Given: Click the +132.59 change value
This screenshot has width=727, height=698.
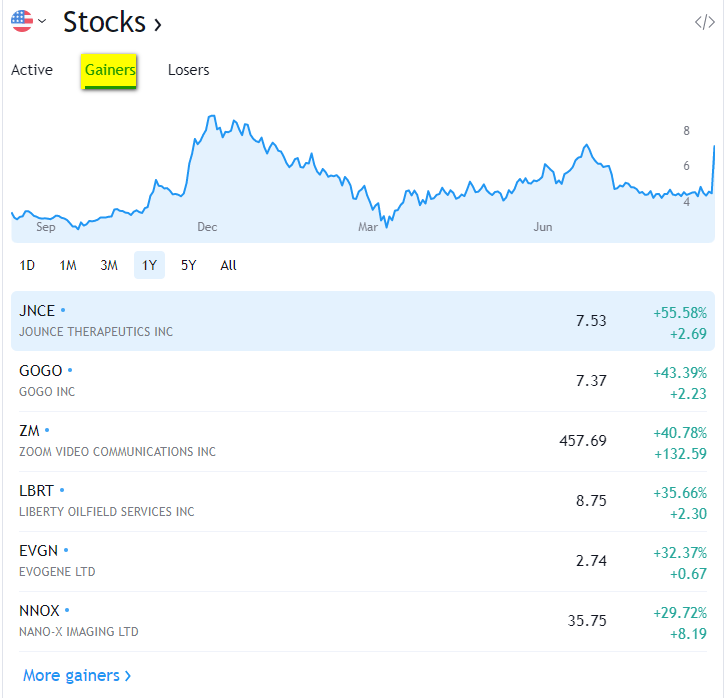Looking at the screenshot, I should pyautogui.click(x=680, y=454).
